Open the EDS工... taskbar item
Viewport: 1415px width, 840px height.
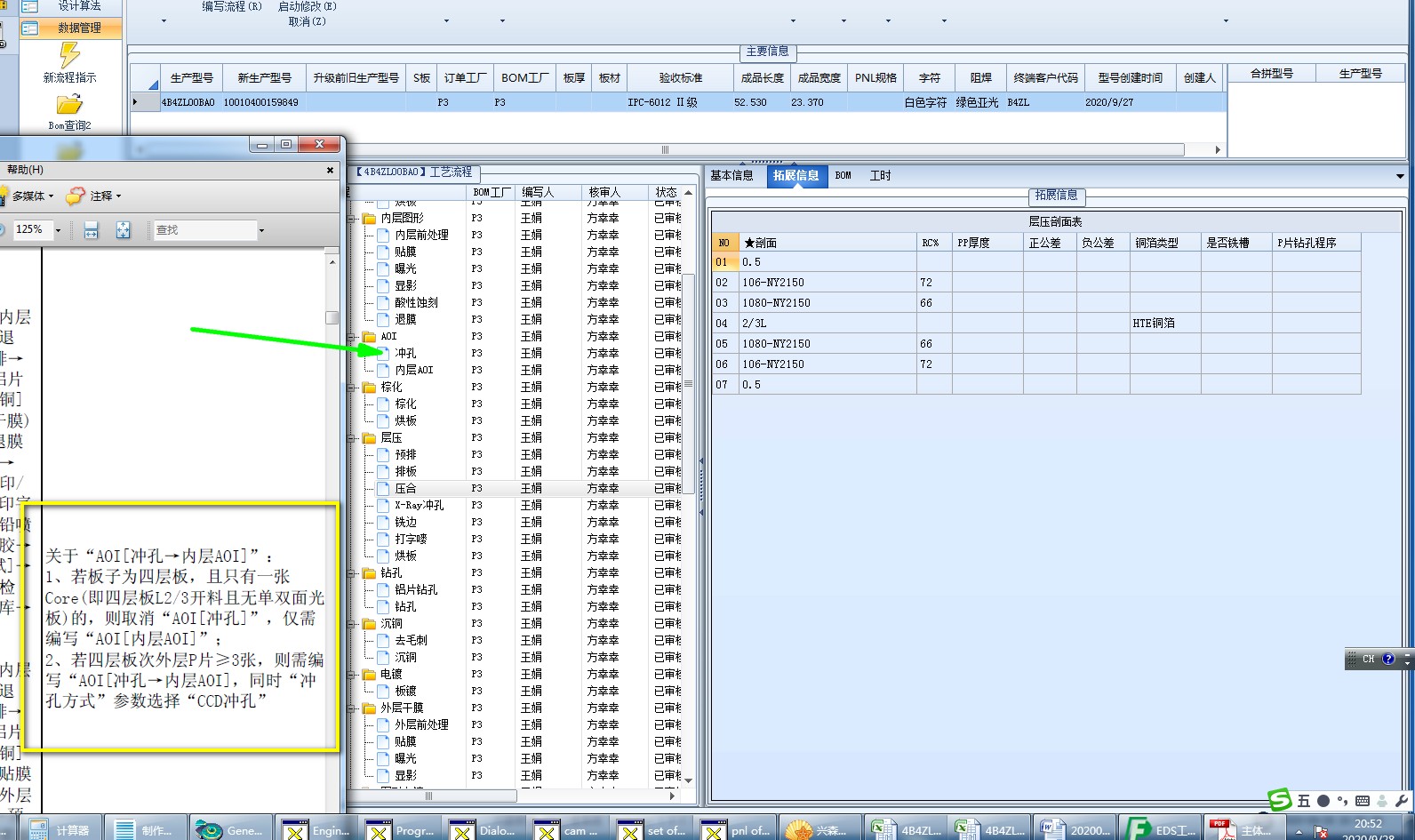point(1160,828)
